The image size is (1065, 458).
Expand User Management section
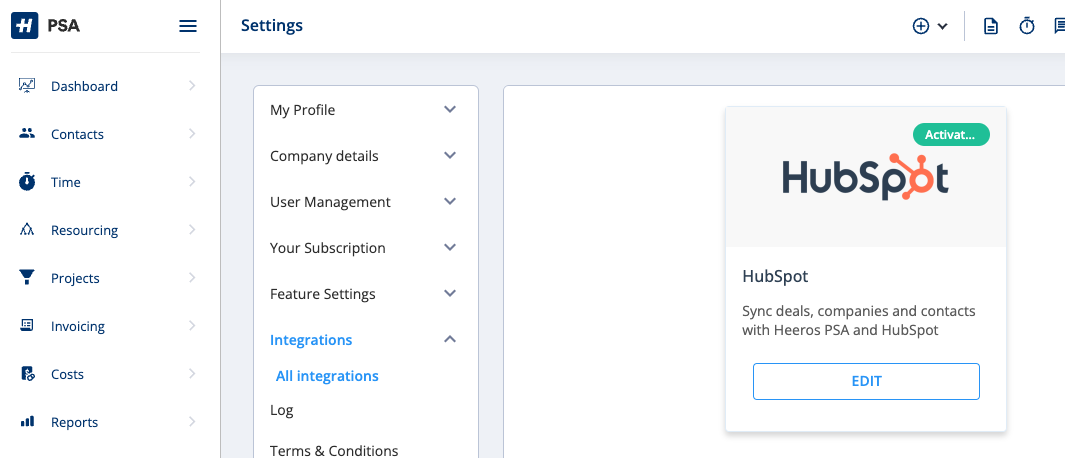click(x=450, y=202)
